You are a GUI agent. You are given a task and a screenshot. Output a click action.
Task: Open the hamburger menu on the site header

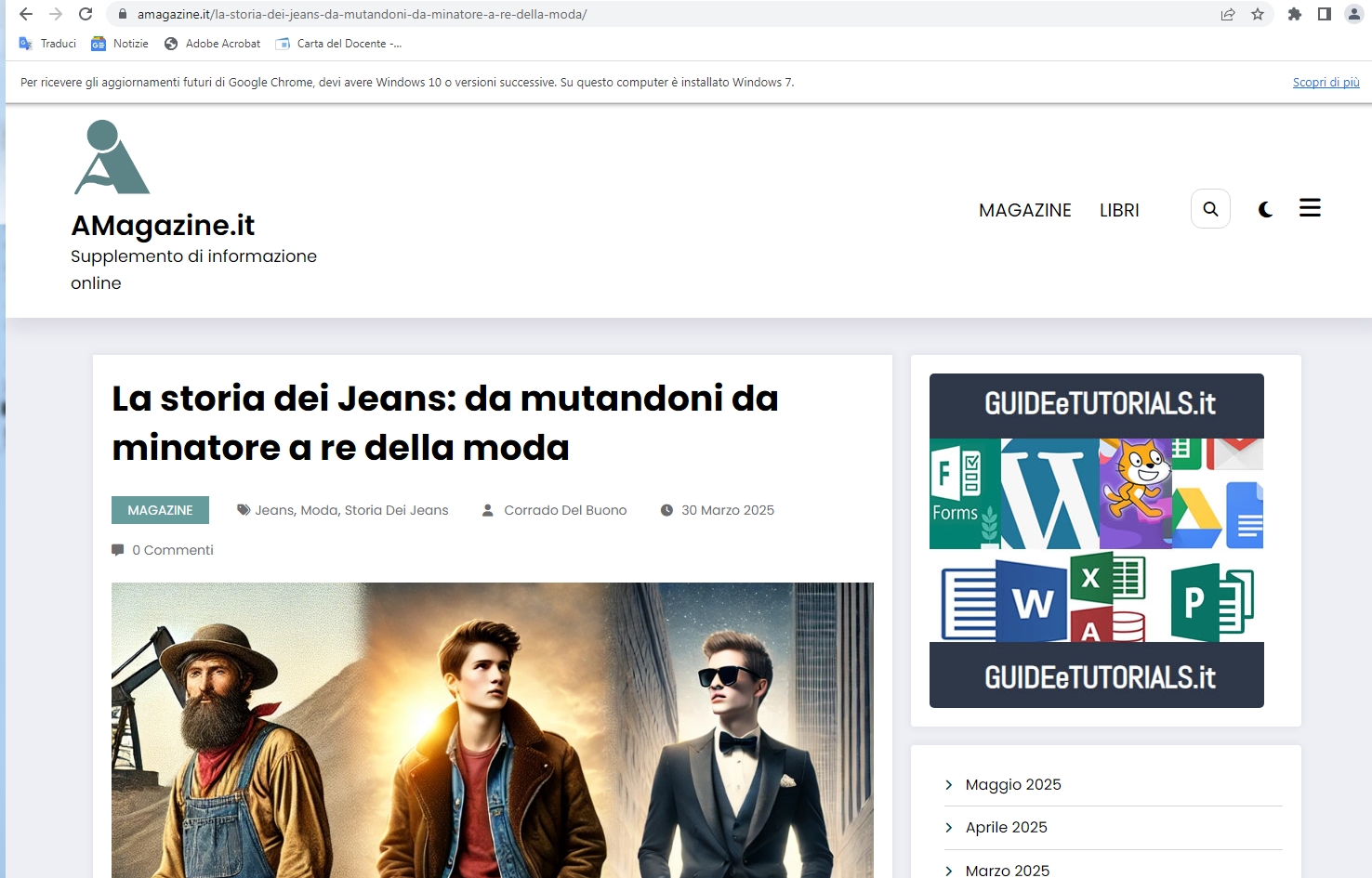pos(1310,208)
